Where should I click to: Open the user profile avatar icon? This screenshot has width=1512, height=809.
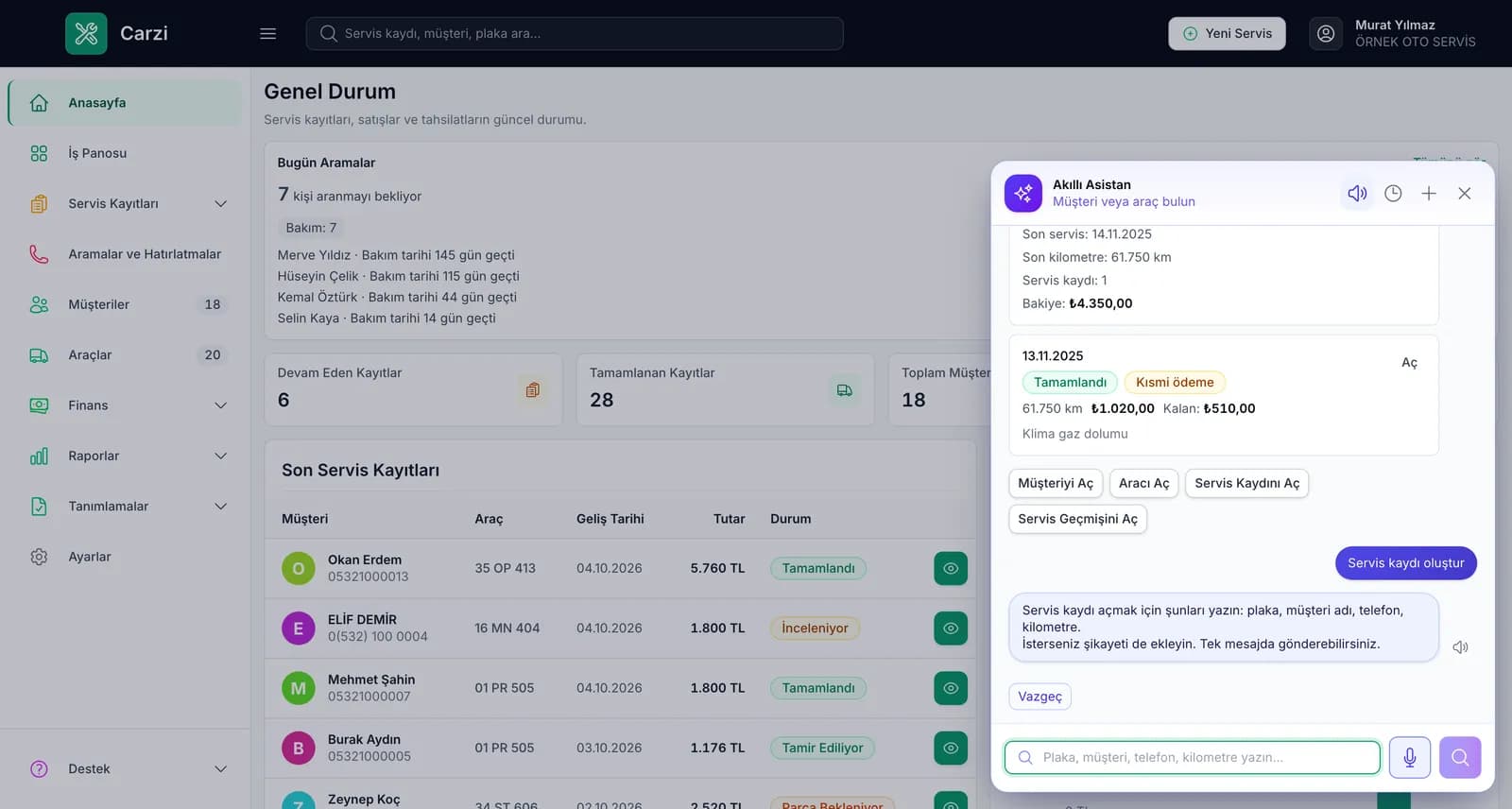click(x=1326, y=33)
